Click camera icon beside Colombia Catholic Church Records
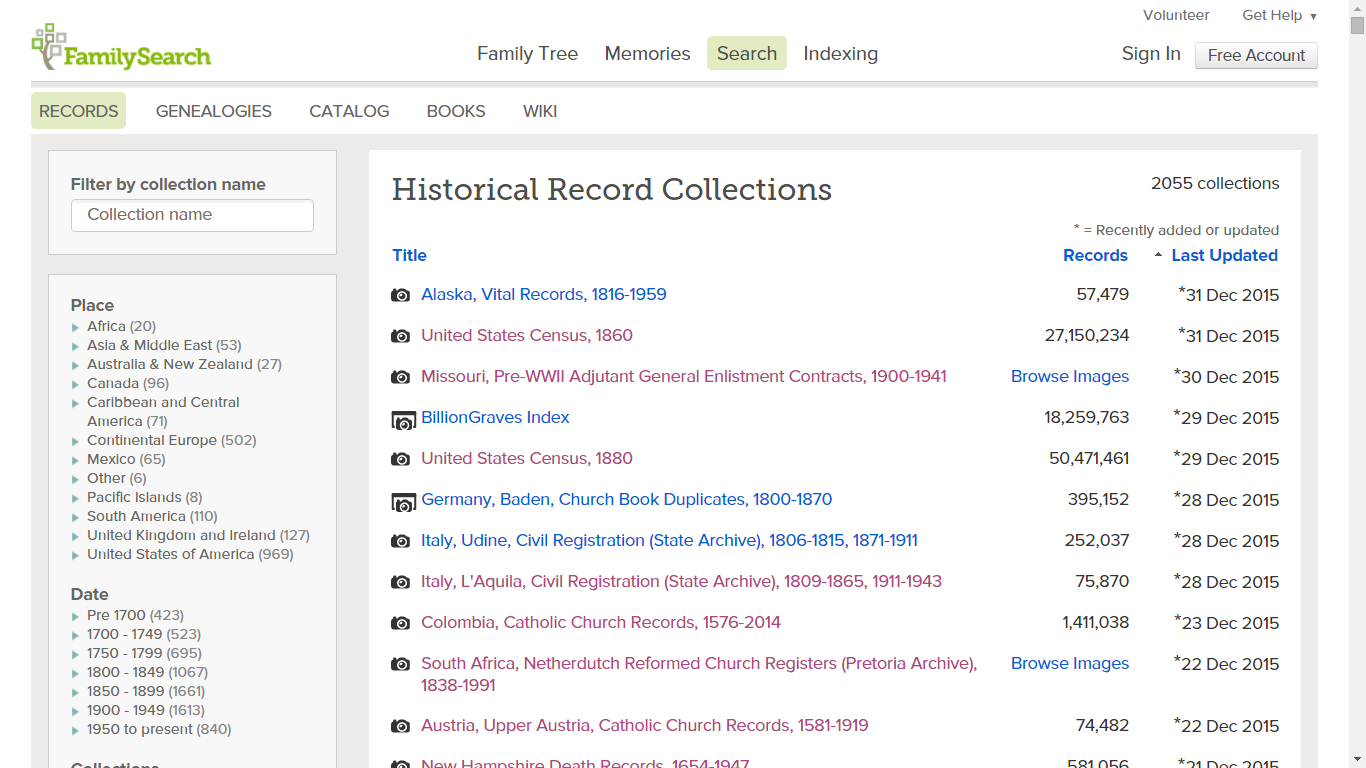The height and width of the screenshot is (768, 1366). (400, 623)
